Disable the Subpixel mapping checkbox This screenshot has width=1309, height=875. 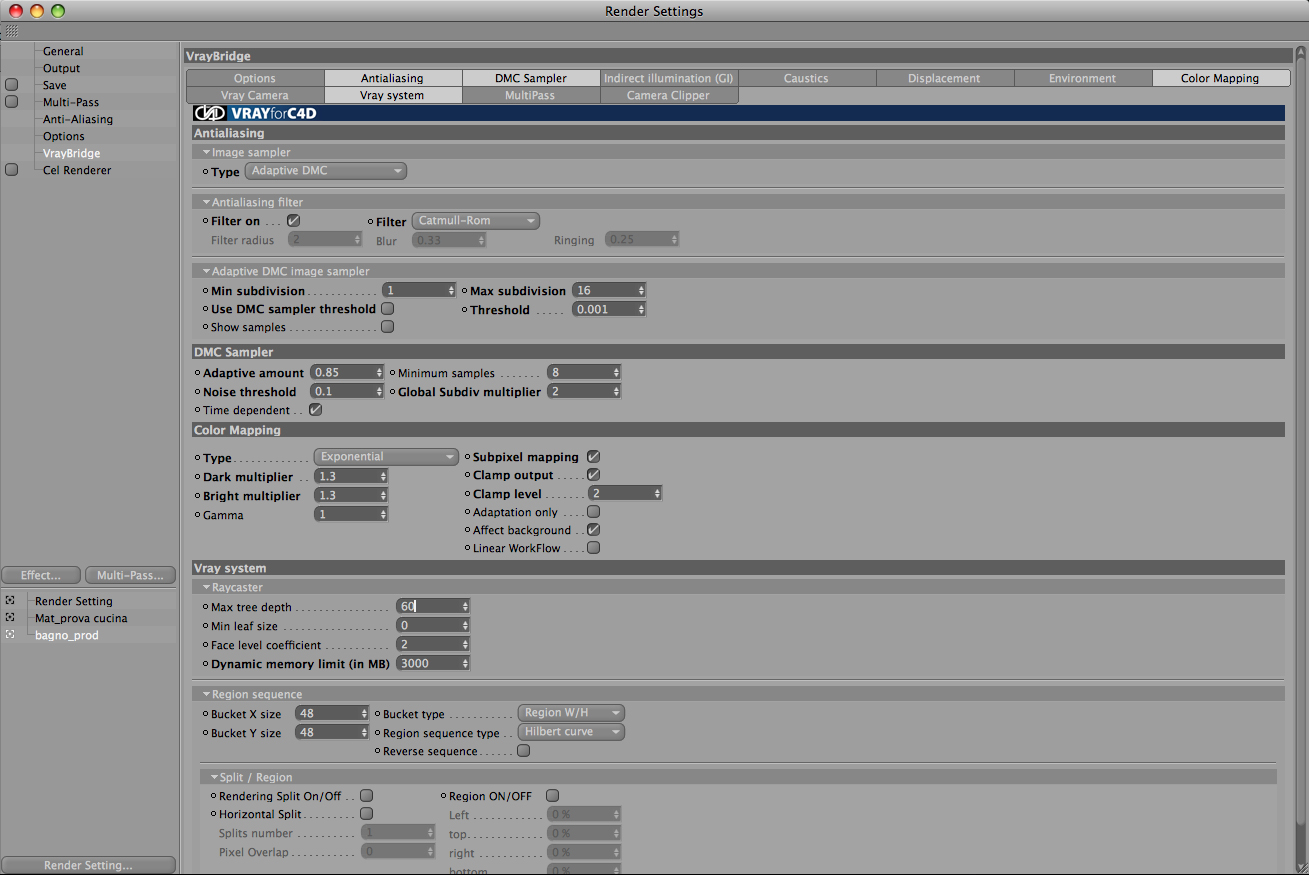(593, 456)
